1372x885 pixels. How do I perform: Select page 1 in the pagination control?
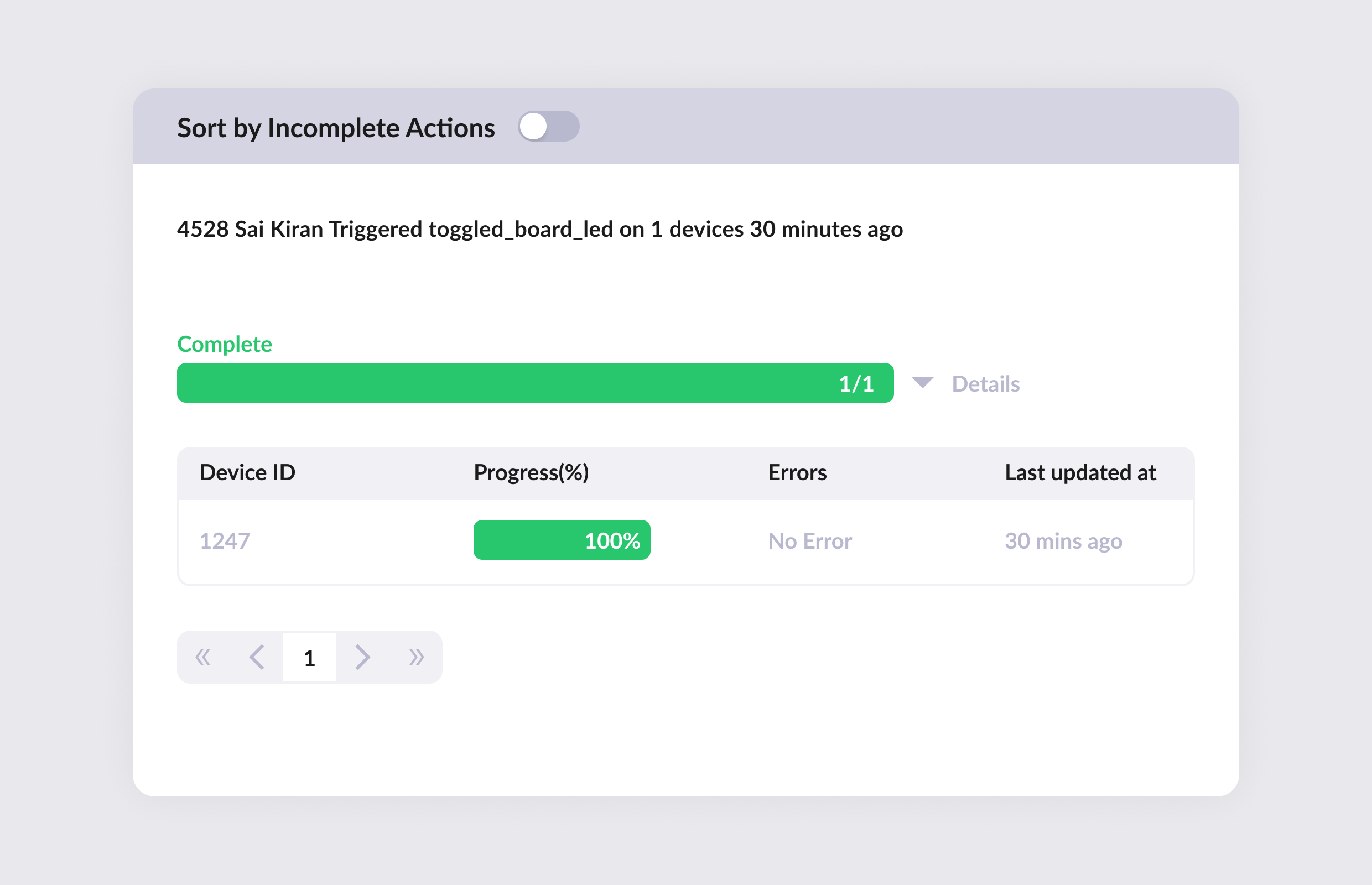tap(309, 657)
